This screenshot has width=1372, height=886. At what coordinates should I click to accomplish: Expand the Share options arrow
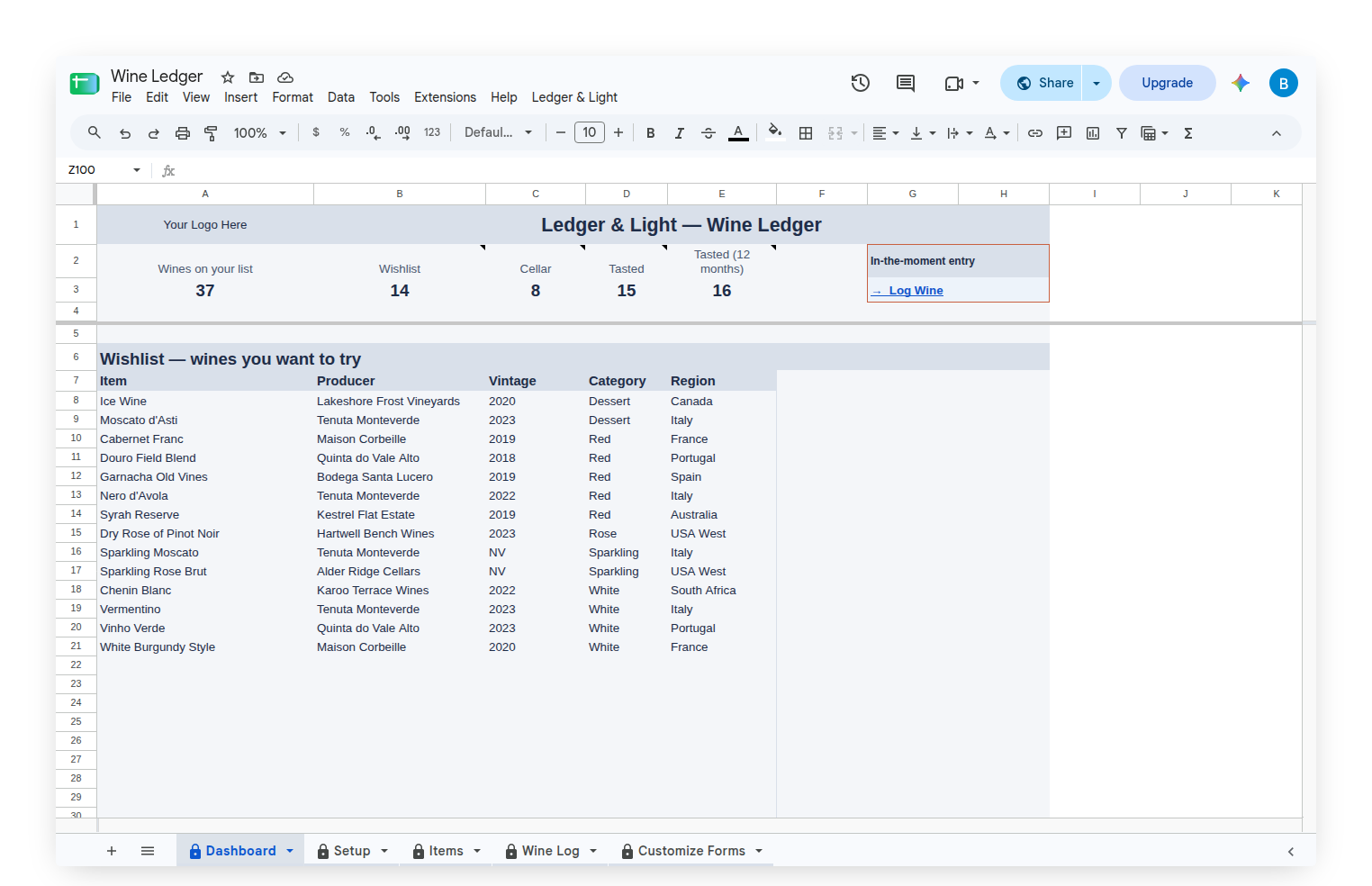[1097, 83]
